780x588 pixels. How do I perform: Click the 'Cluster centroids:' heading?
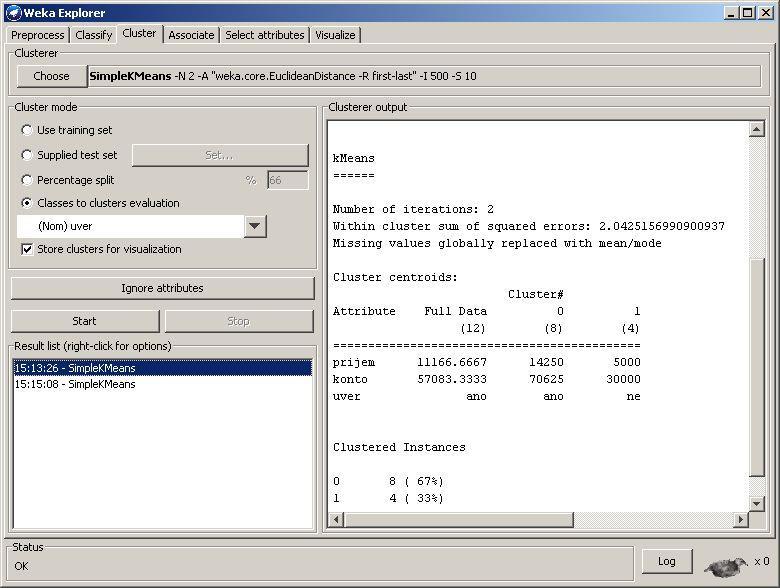pos(395,277)
